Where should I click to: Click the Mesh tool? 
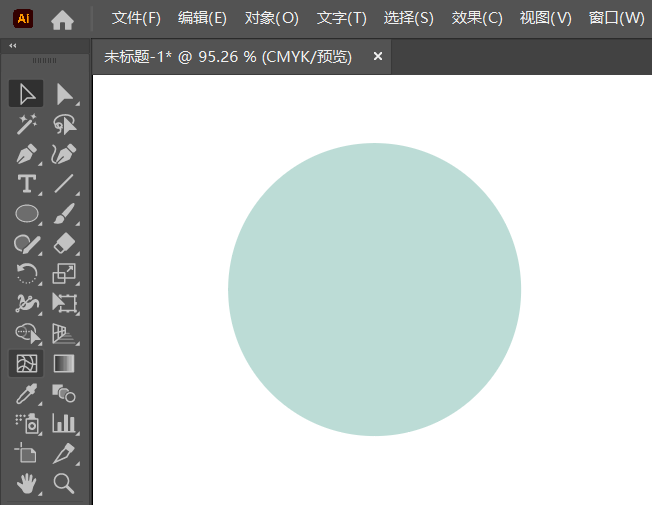[26, 364]
